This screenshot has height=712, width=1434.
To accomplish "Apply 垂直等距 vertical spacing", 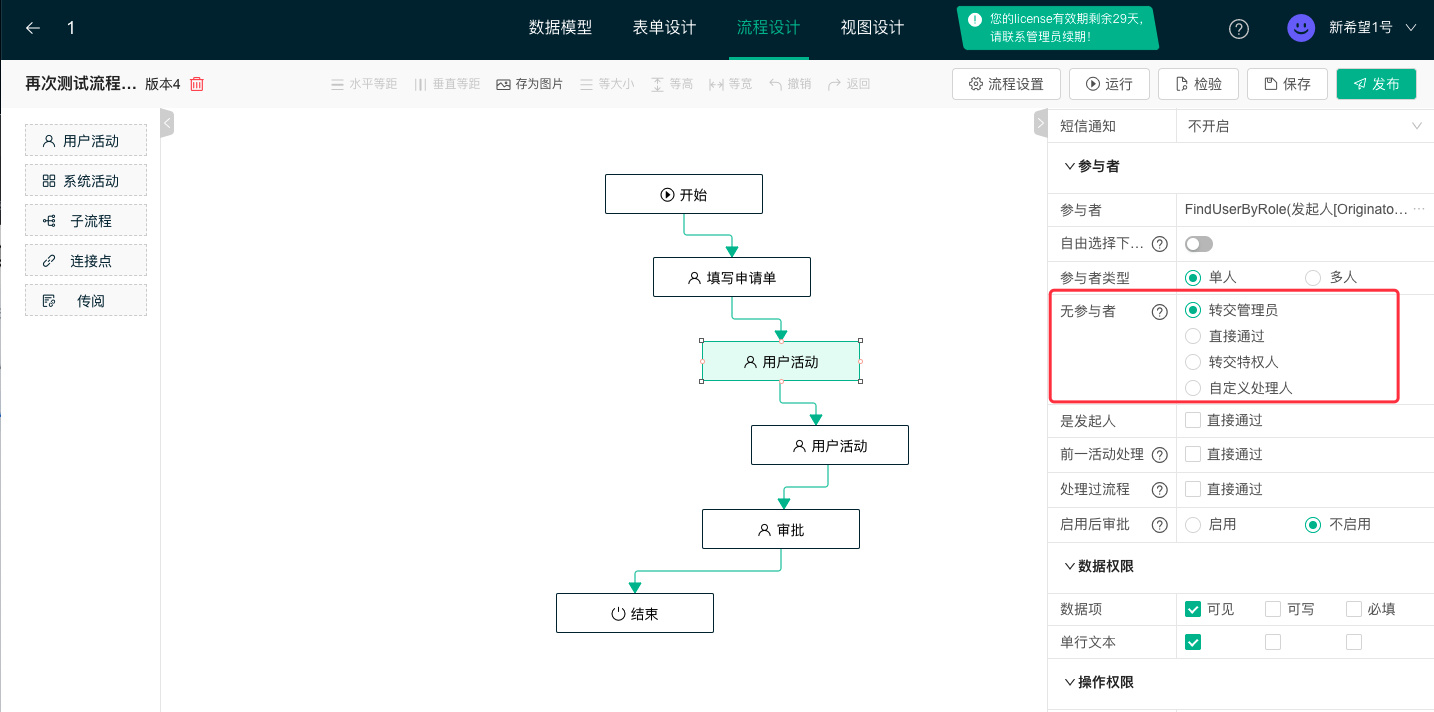I will pyautogui.click(x=447, y=84).
